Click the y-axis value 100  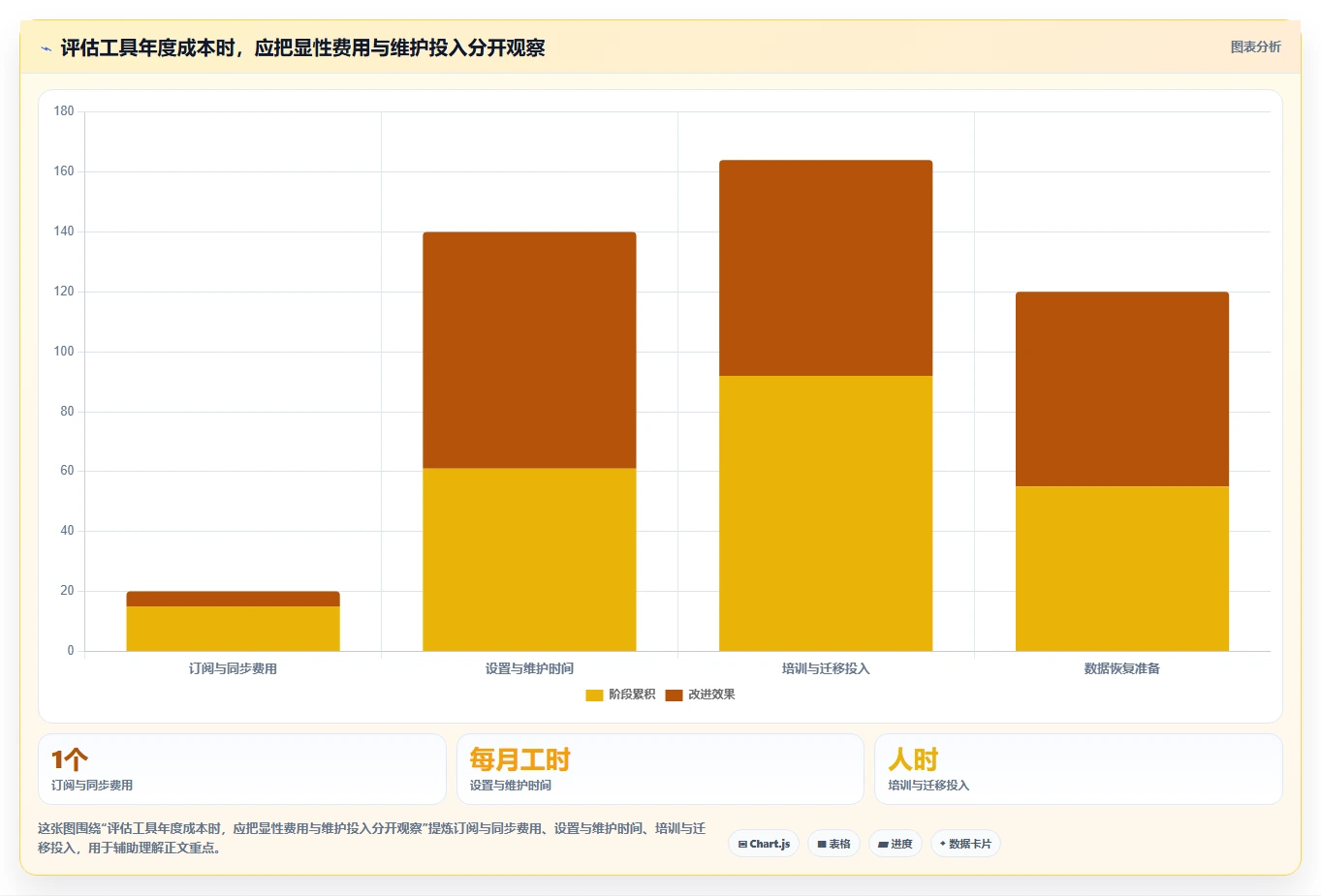(x=64, y=352)
